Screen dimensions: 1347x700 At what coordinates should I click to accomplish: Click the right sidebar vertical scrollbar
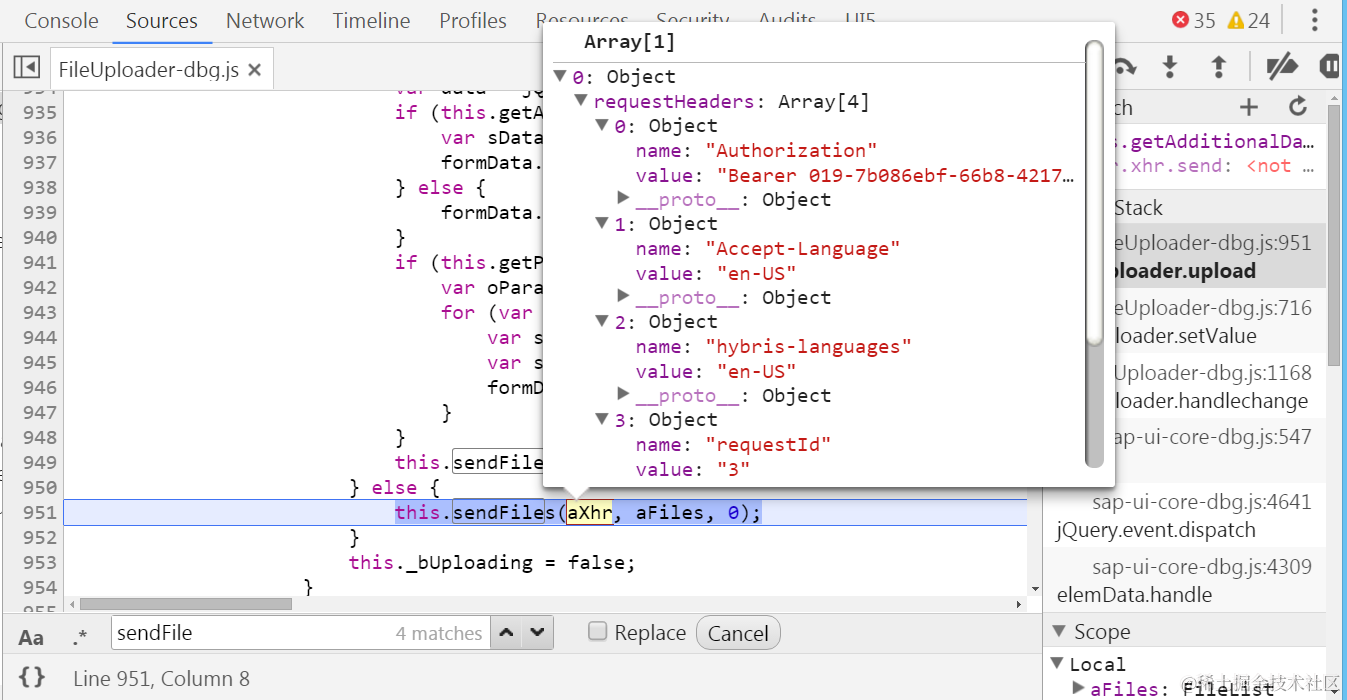[x=1334, y=235]
